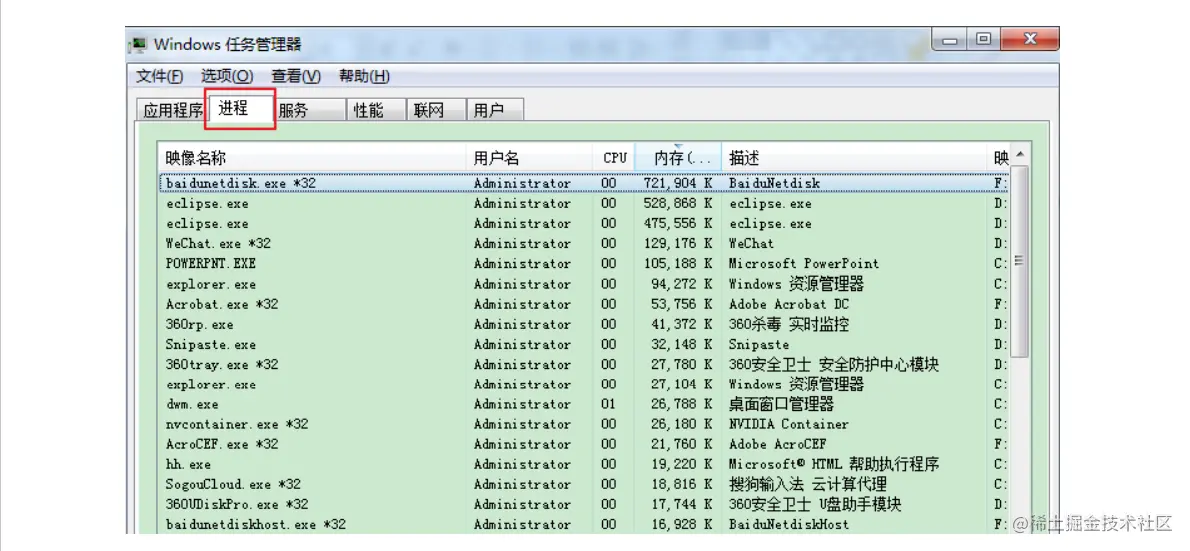Click the Microsoft HTML 帮助执行程序 description
The height and width of the screenshot is (551, 1190).
coord(834,464)
